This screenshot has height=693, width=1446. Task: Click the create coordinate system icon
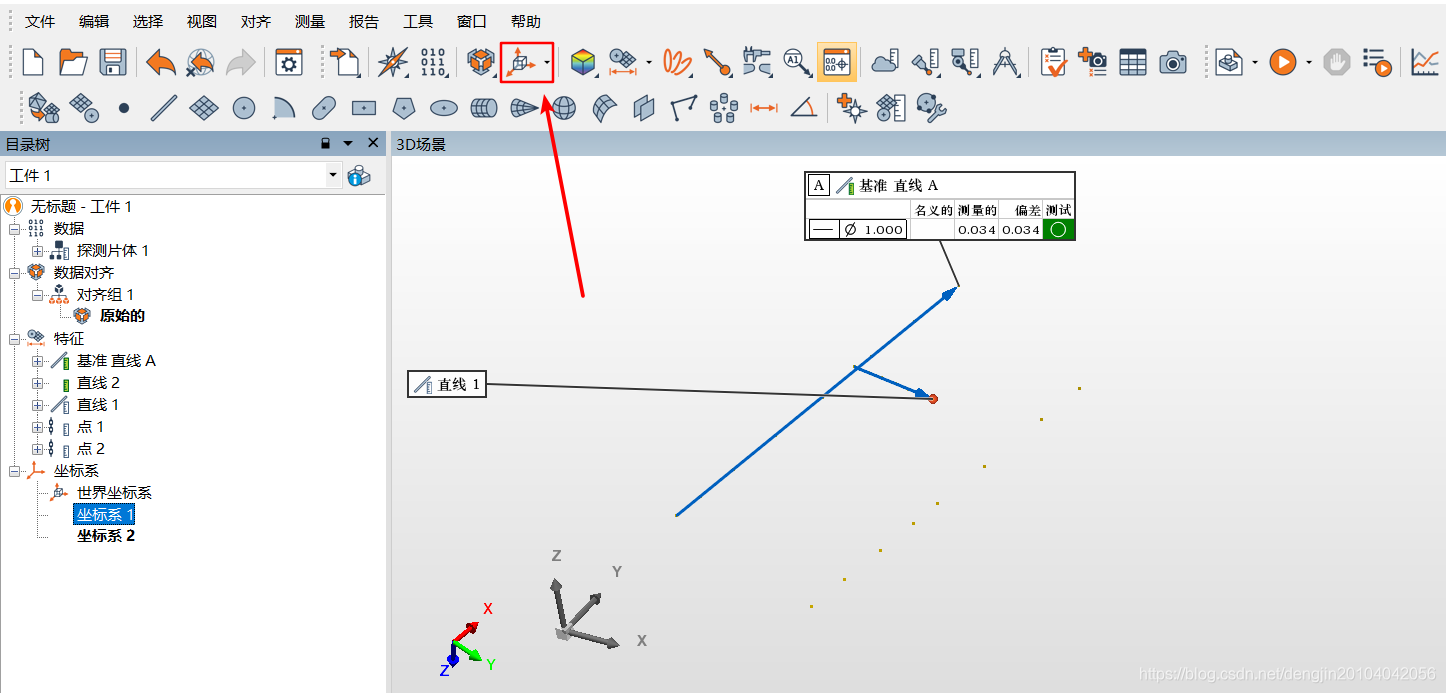click(522, 62)
